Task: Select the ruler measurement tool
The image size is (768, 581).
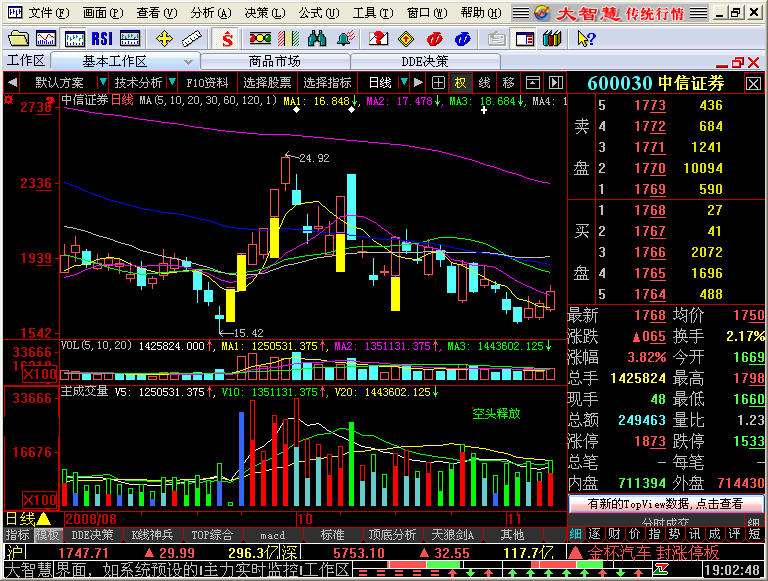Action: click(192, 39)
